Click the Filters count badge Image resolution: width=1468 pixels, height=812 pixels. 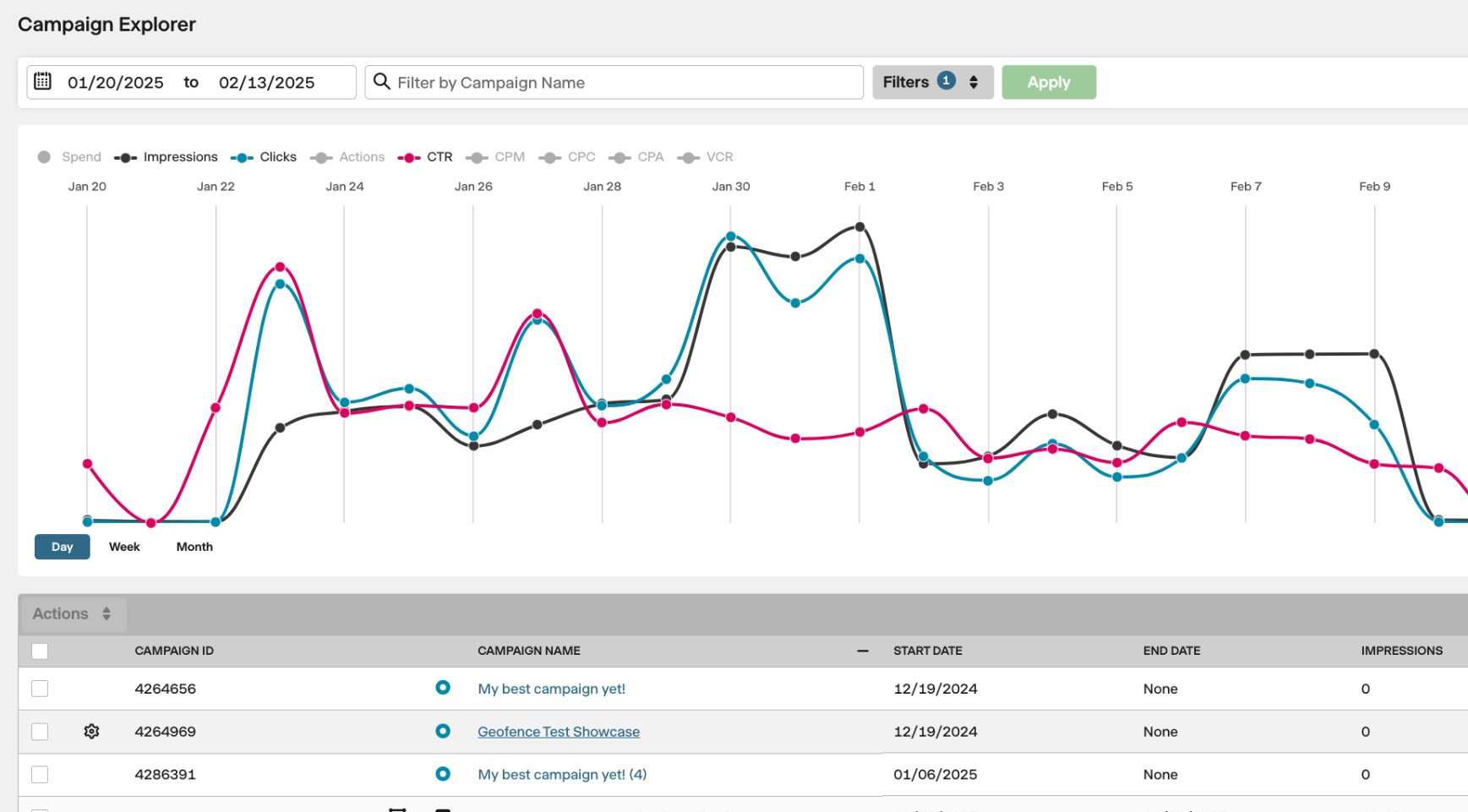947,81
